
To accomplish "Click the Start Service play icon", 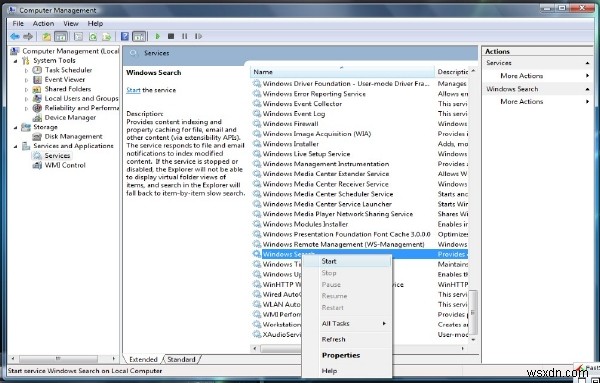I will 157,36.
